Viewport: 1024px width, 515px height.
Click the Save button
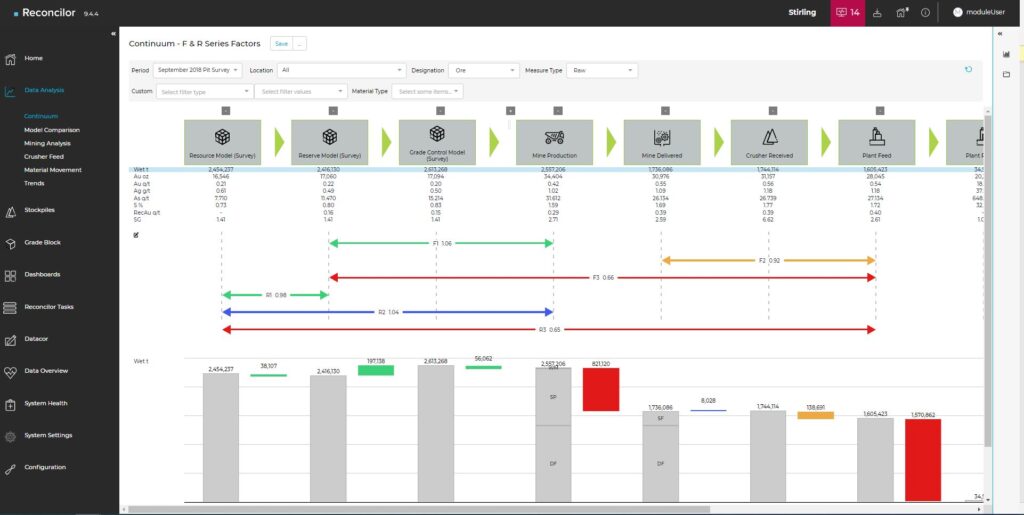coord(281,44)
